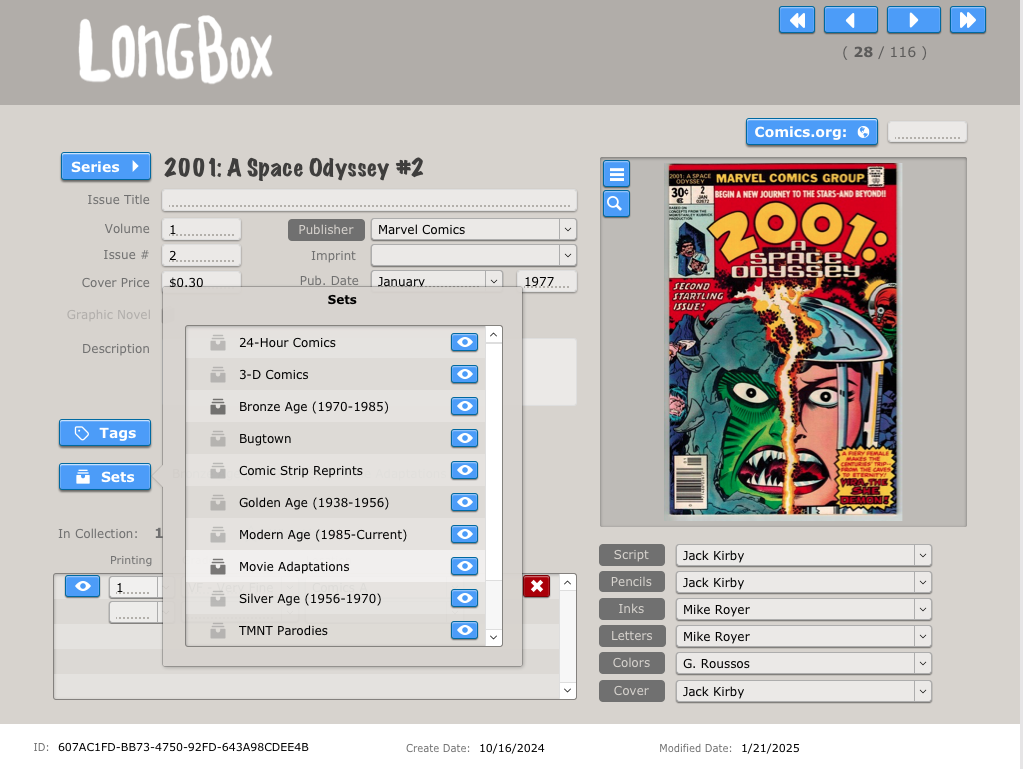Go to the previous record
The width and height of the screenshot is (1023, 769).
click(x=851, y=20)
